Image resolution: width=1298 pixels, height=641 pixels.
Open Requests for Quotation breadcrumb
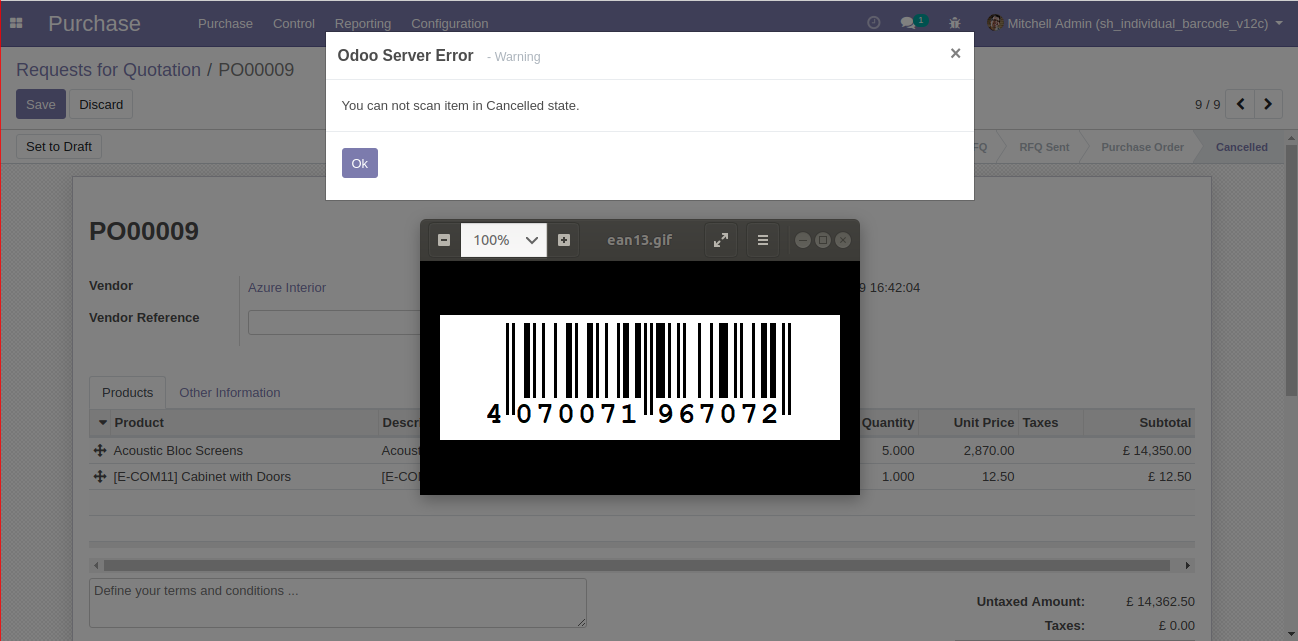(x=108, y=70)
